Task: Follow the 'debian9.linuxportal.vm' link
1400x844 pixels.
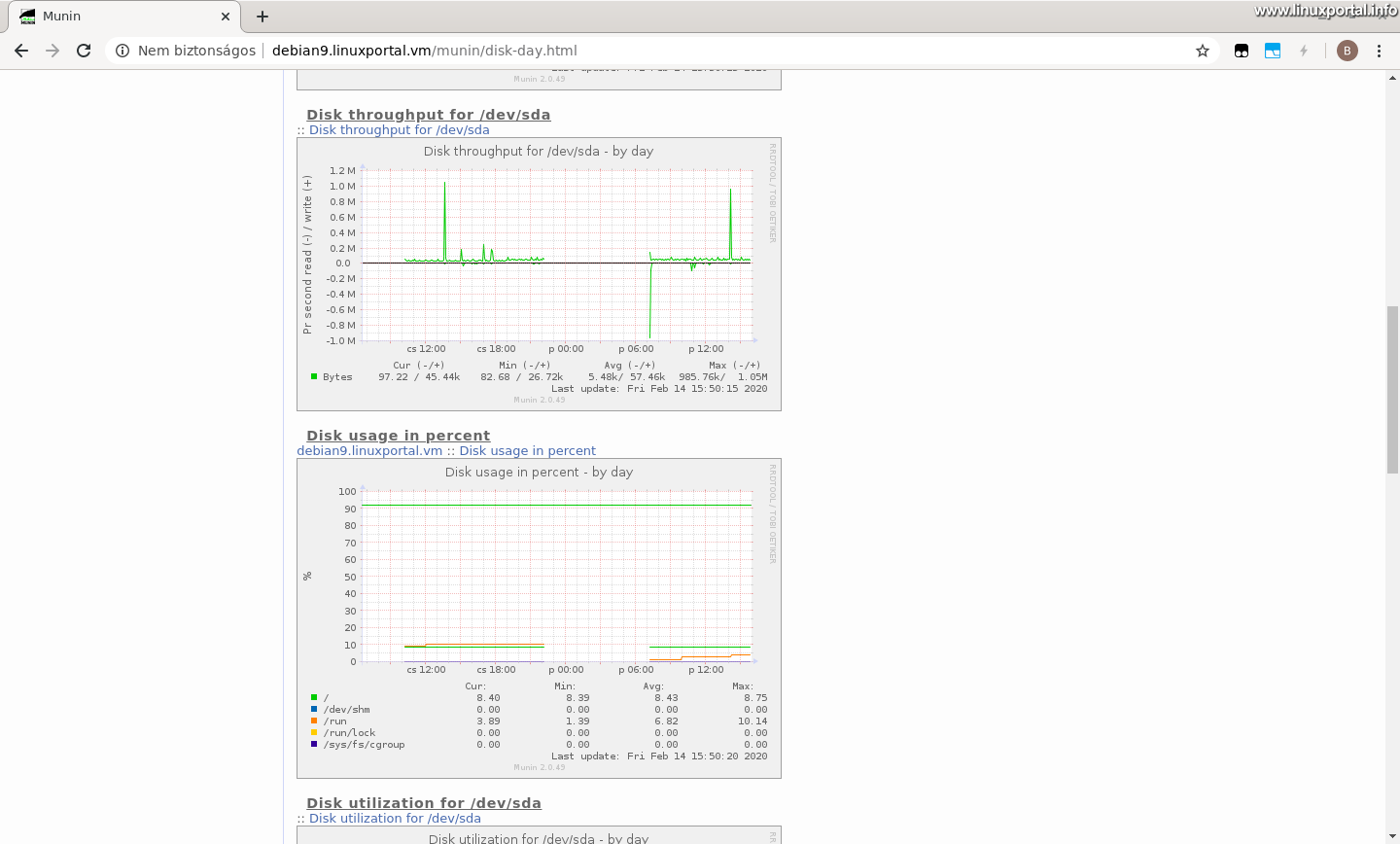Action: (370, 450)
